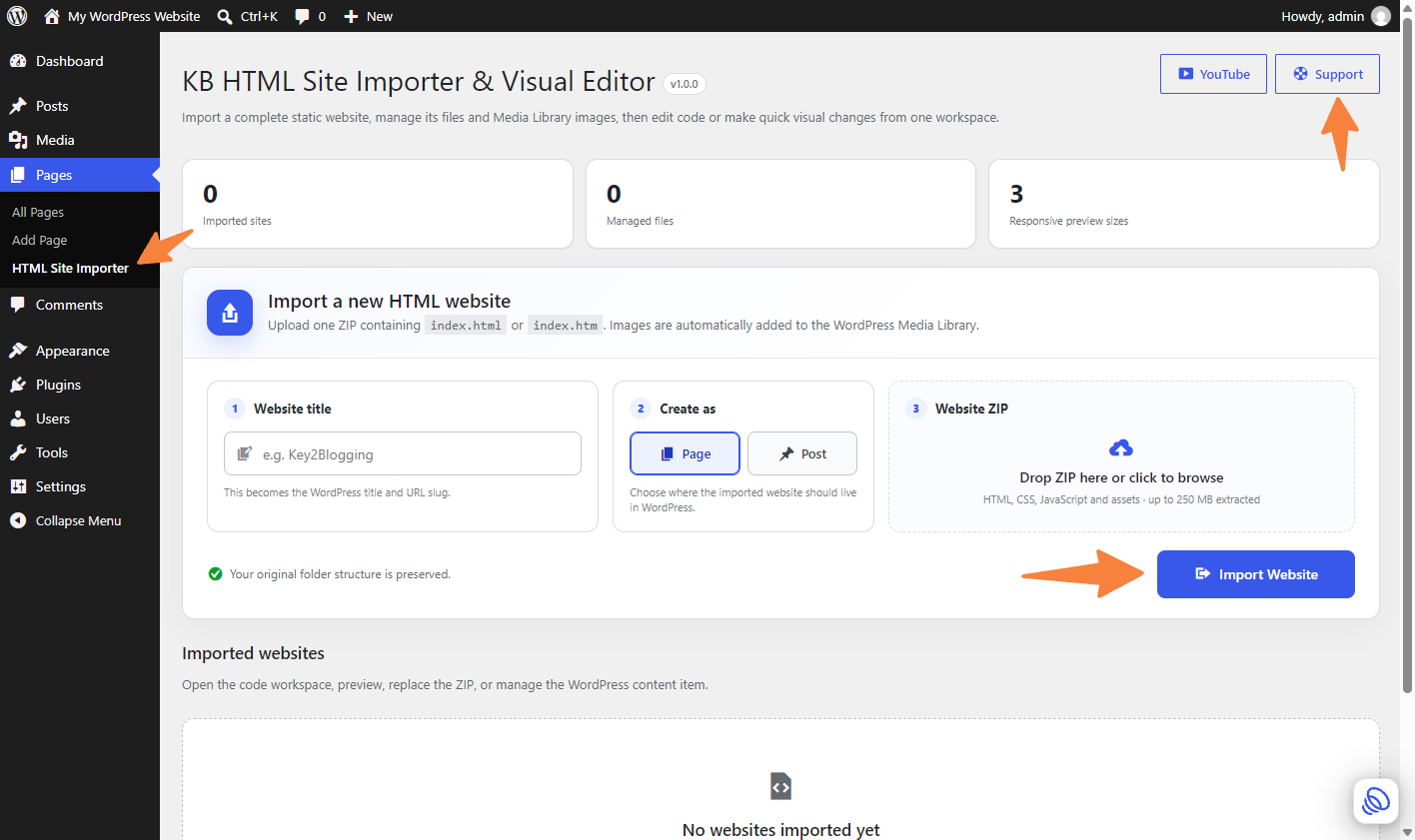
Task: Click the blue upload icon beside Import heading
Action: coord(230,313)
